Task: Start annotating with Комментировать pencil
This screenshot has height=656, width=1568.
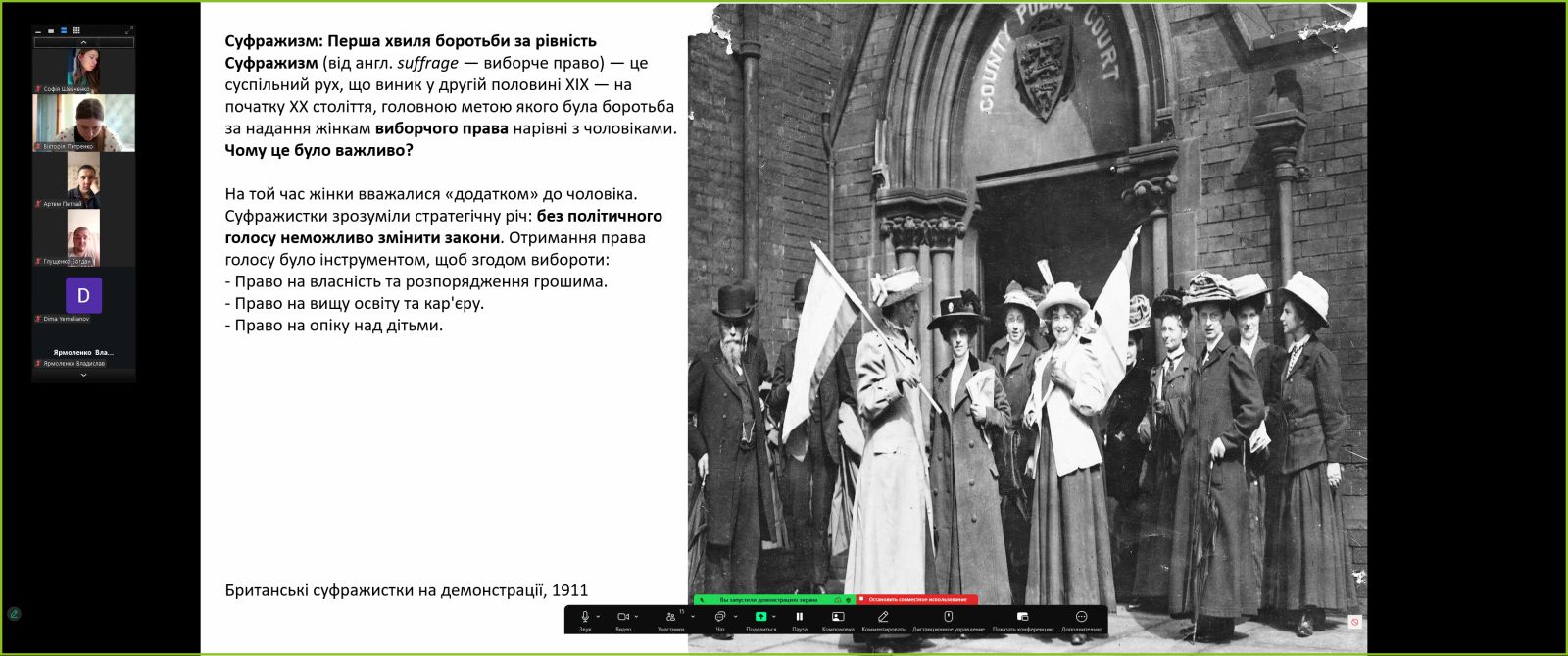Action: tap(883, 618)
